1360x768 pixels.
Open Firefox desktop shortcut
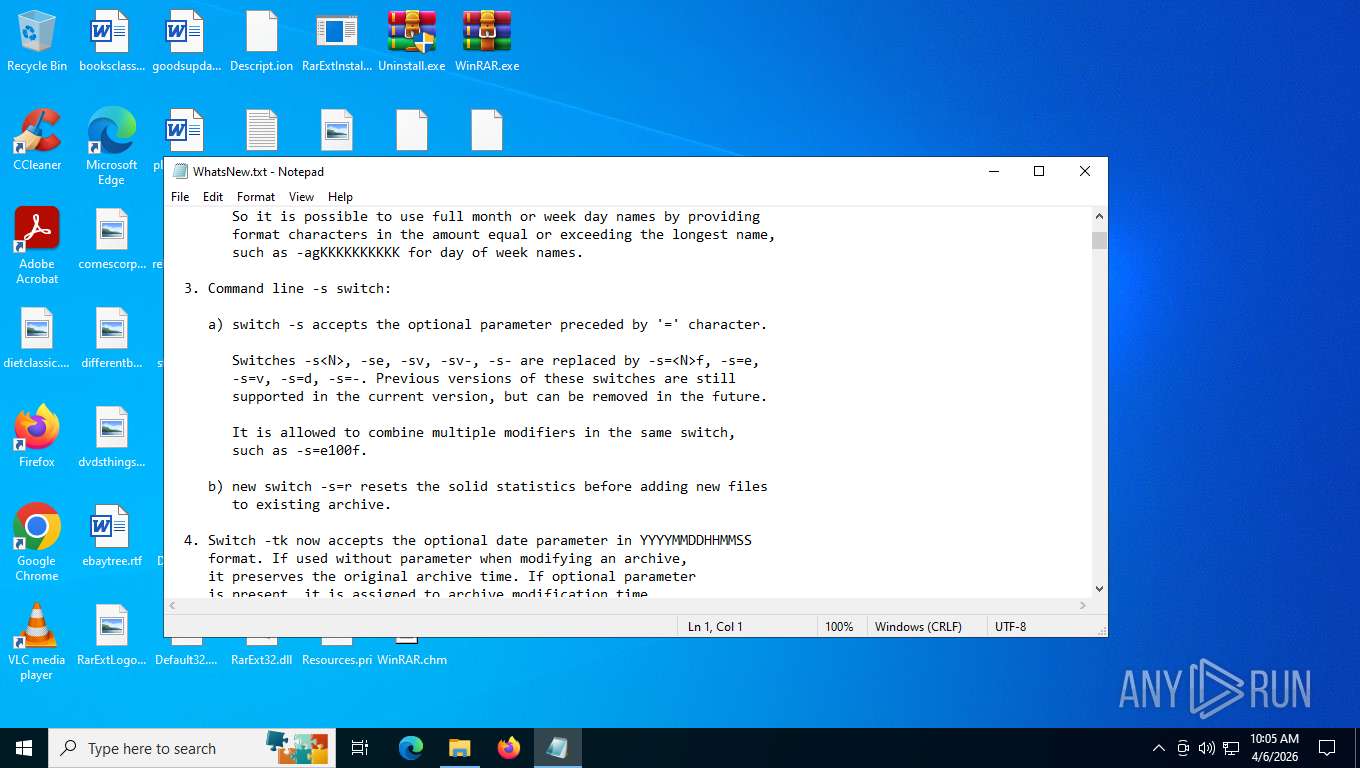tap(37, 437)
